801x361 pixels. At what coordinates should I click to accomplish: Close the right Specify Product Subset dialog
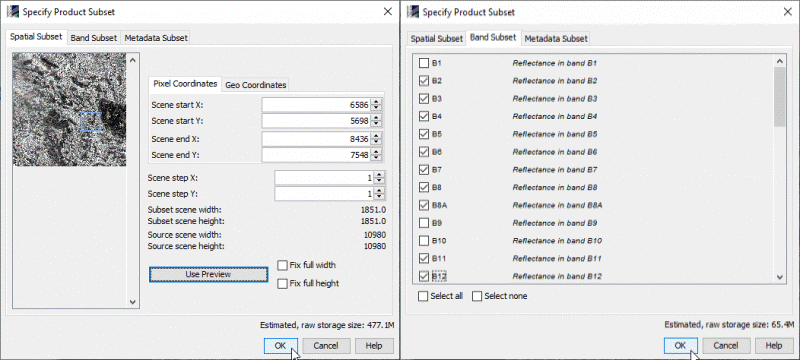point(788,12)
